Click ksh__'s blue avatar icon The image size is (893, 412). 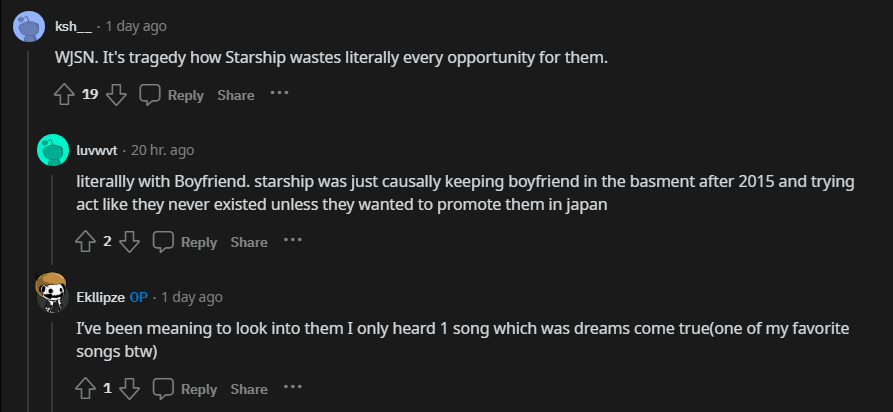click(29, 26)
